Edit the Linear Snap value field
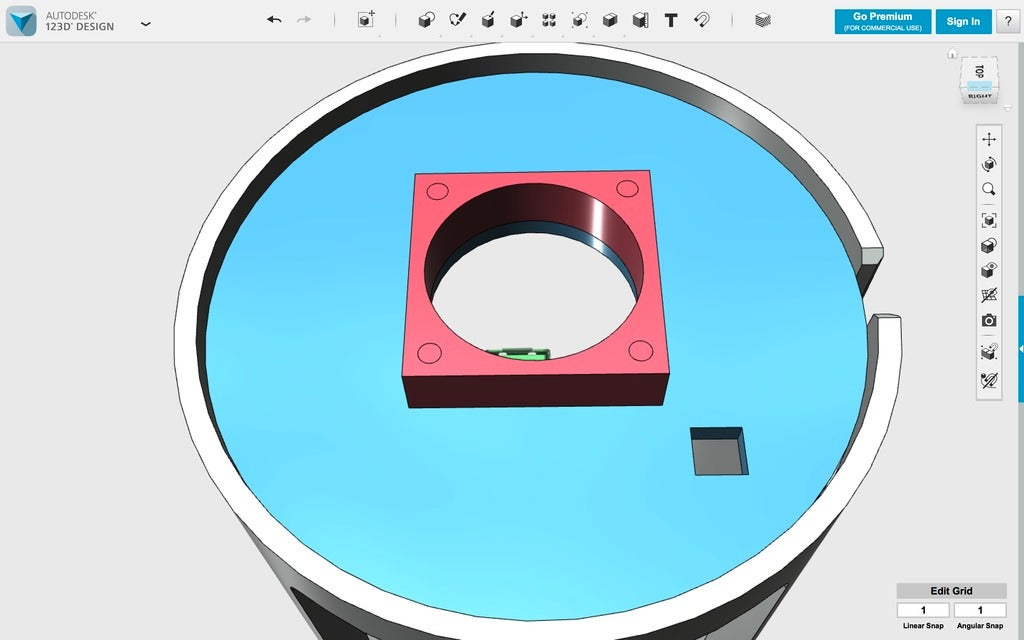The image size is (1024, 640). [922, 609]
